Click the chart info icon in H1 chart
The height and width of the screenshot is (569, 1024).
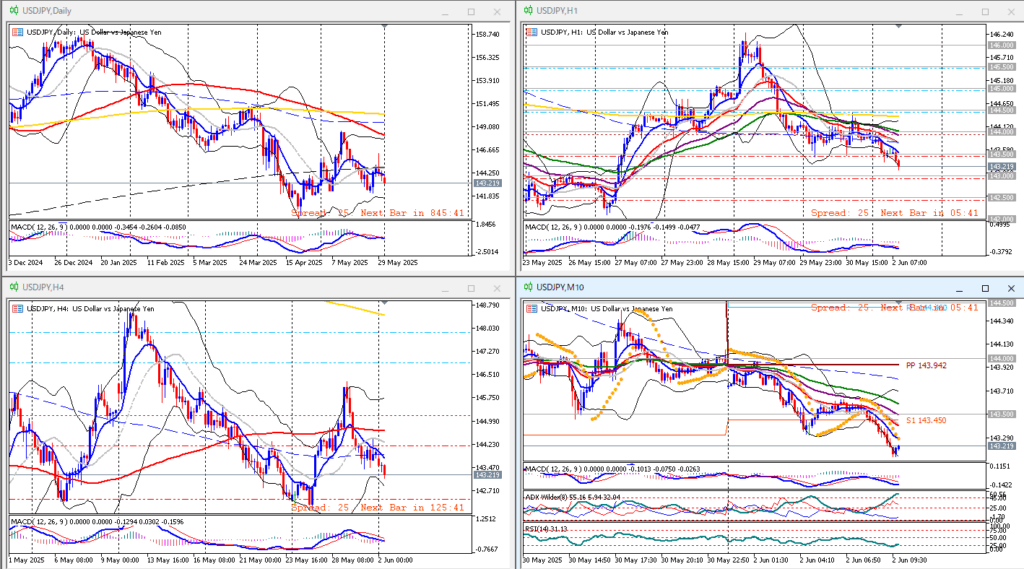532,32
